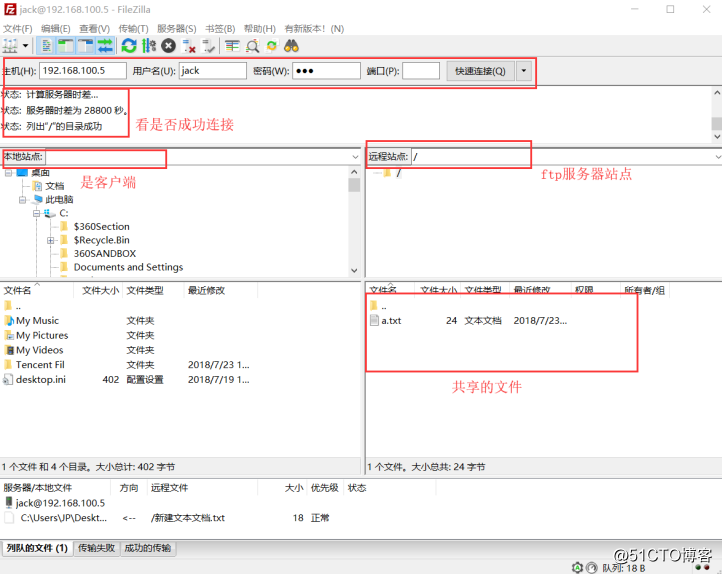The width and height of the screenshot is (722, 574).
Task: Disconnect from the current server
Action: coord(189,46)
